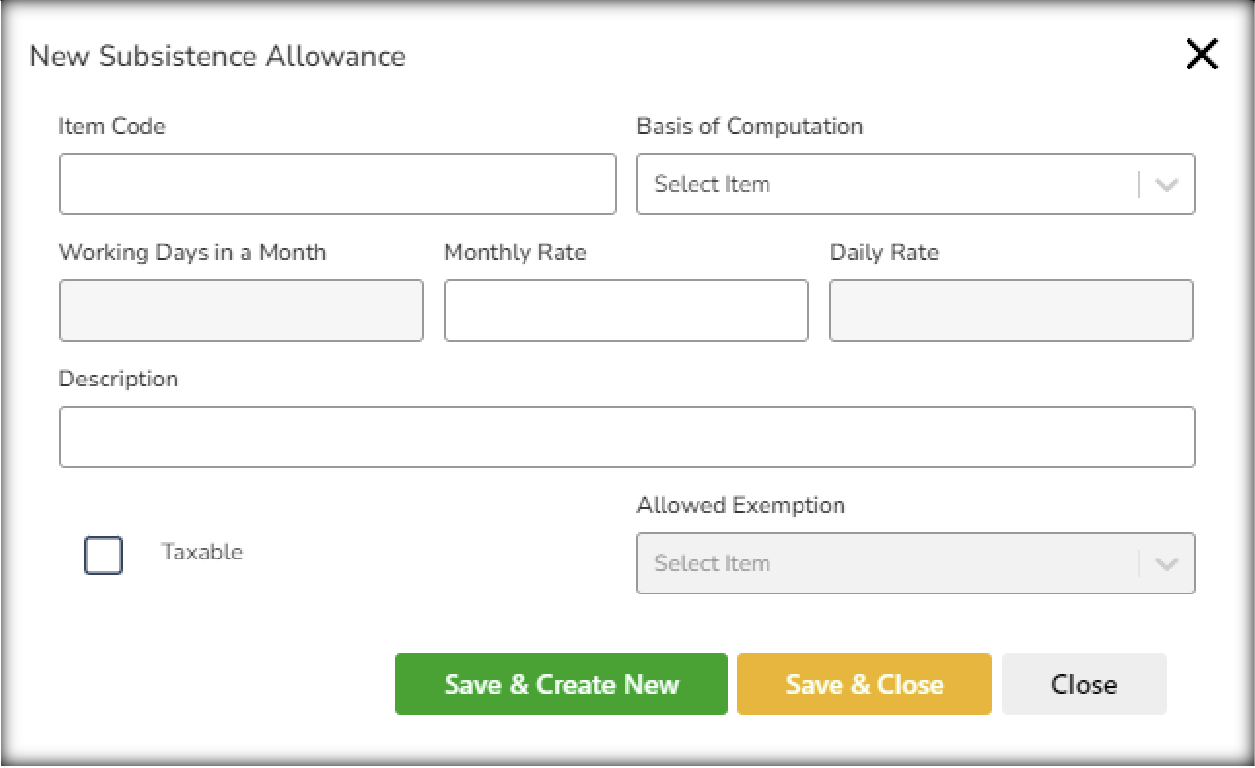Click the Description label
Image resolution: width=1255 pixels, height=768 pixels.
point(118,379)
